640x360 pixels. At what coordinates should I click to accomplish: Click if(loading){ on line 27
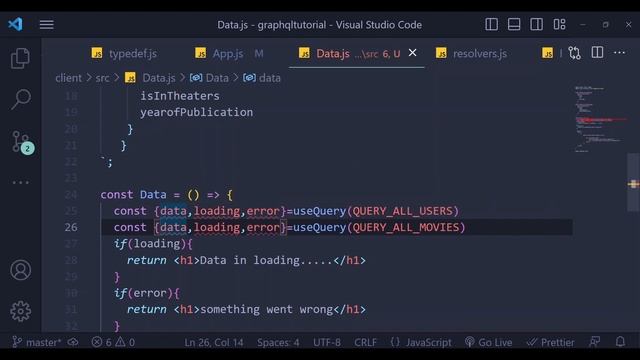(153, 244)
